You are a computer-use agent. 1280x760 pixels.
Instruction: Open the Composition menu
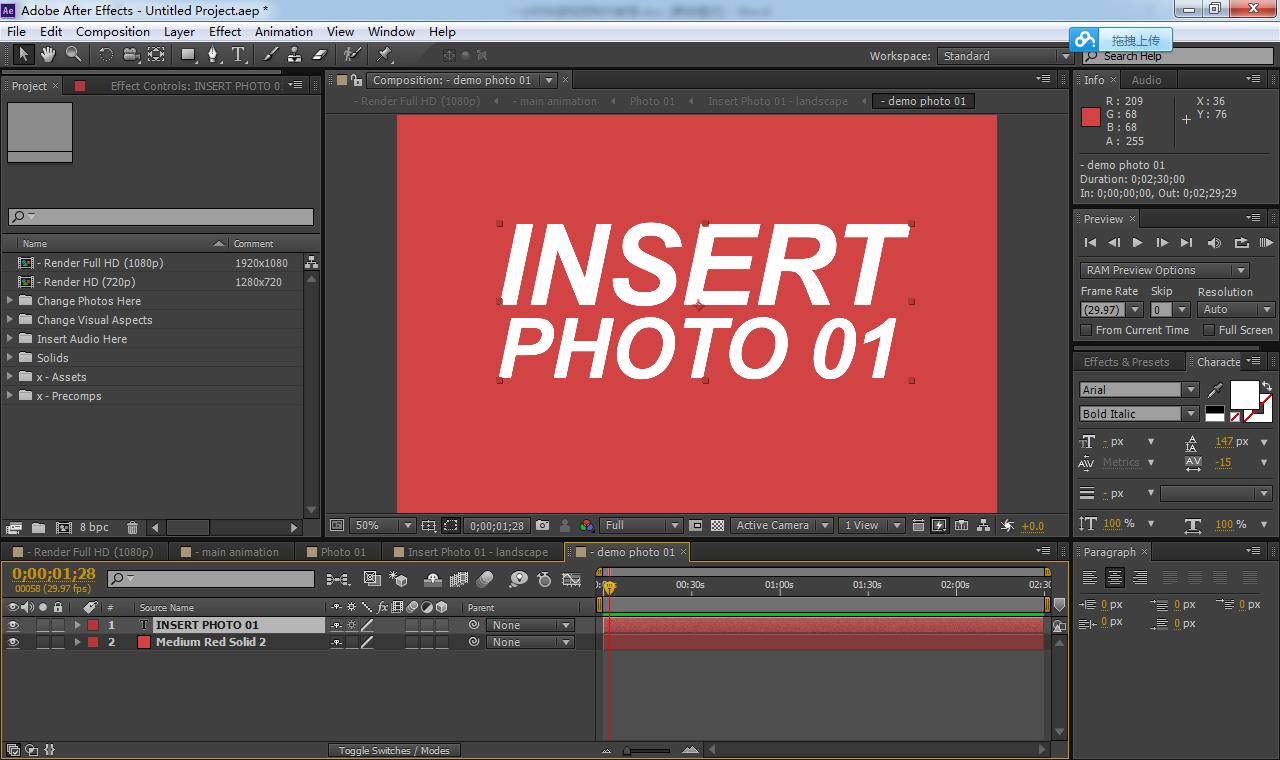[x=112, y=31]
